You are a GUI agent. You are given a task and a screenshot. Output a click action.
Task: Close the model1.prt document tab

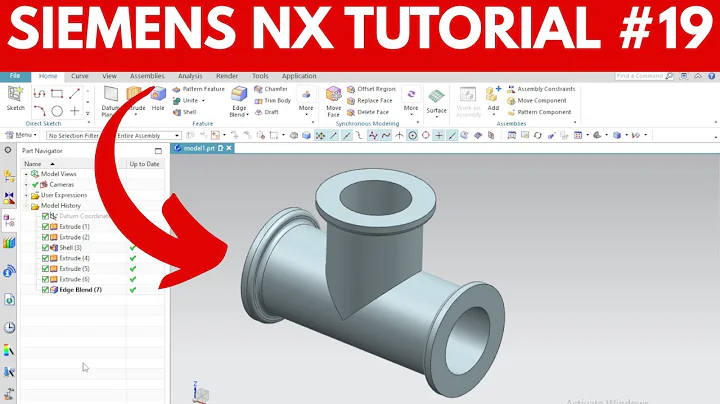(x=229, y=148)
